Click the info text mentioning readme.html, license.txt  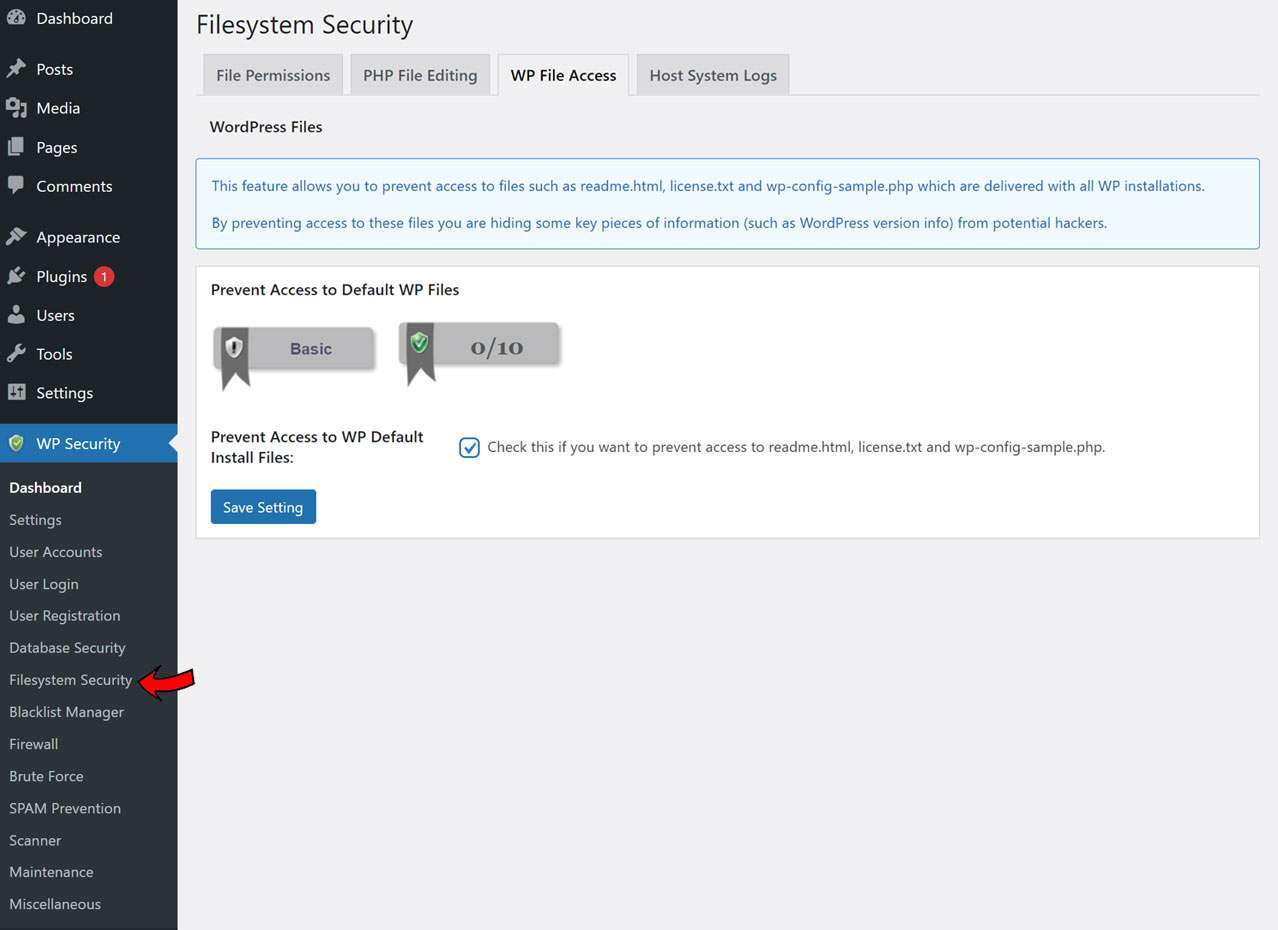point(708,186)
